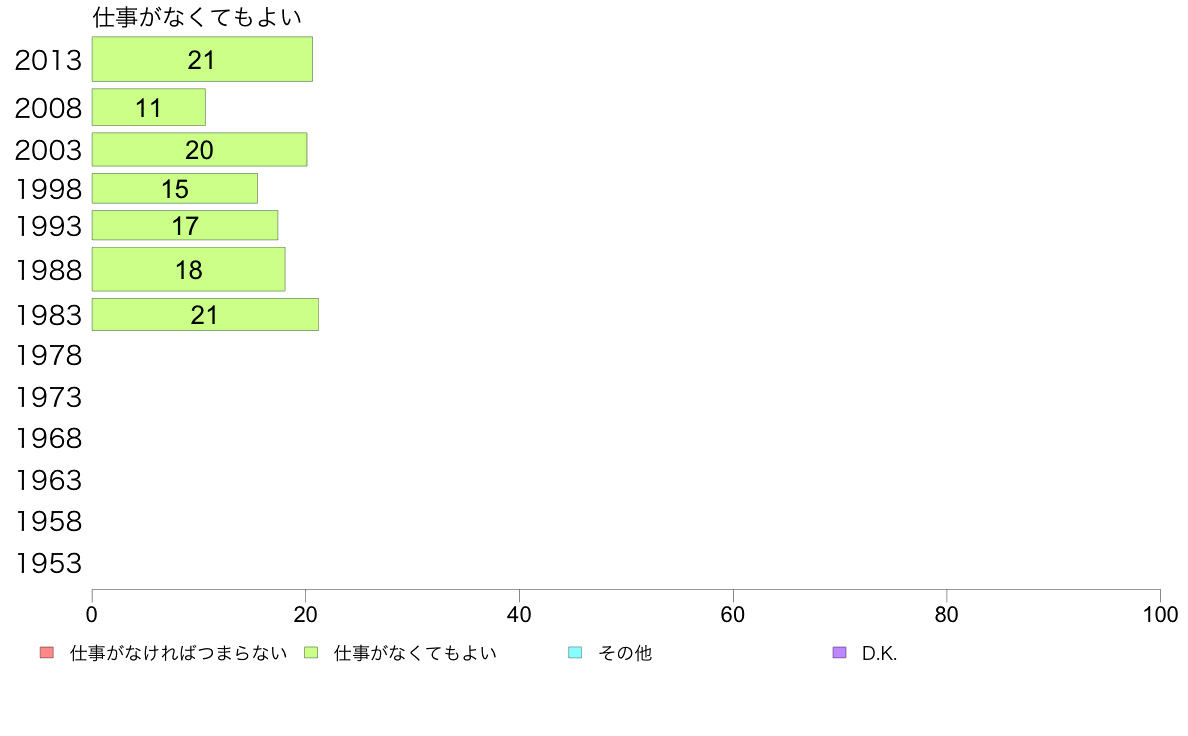Click the 1978 year label
1188x736 pixels.
pos(48,355)
